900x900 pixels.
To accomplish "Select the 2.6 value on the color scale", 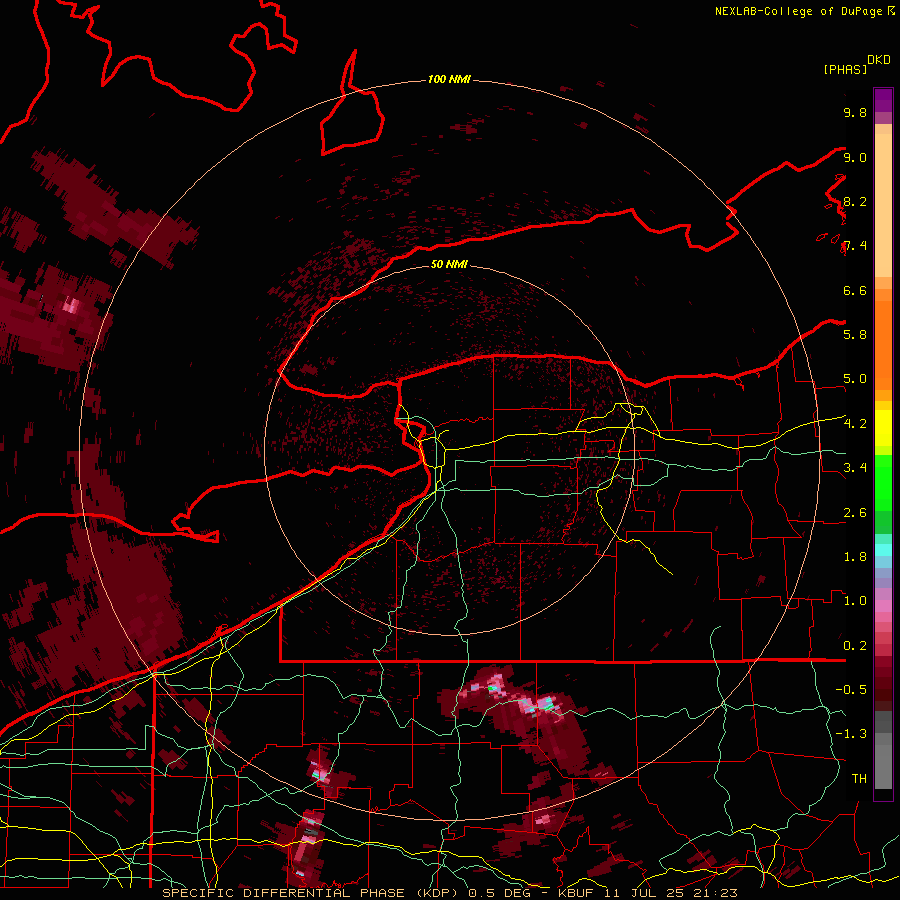I will tap(855, 513).
